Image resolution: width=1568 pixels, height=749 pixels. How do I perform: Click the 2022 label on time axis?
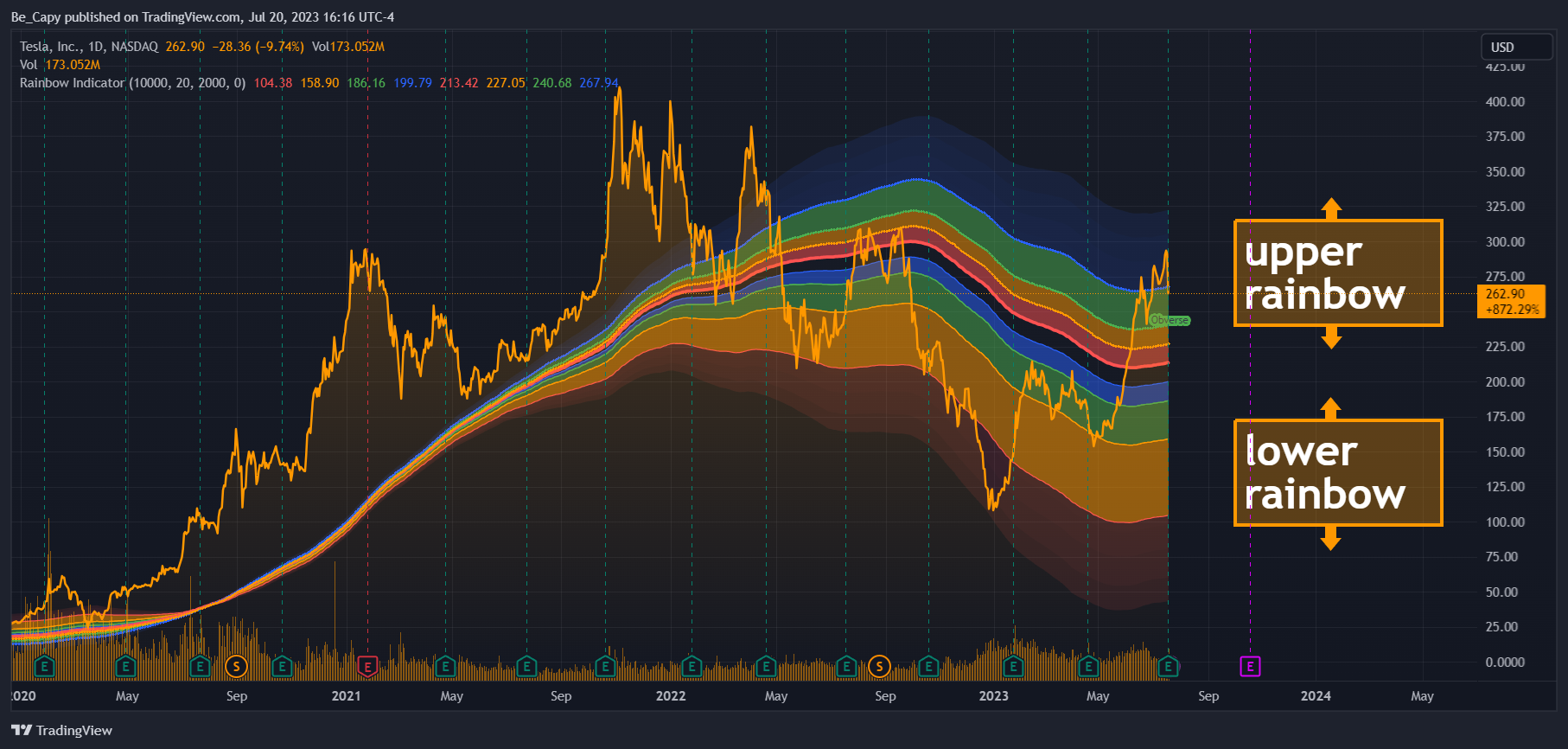click(x=671, y=696)
